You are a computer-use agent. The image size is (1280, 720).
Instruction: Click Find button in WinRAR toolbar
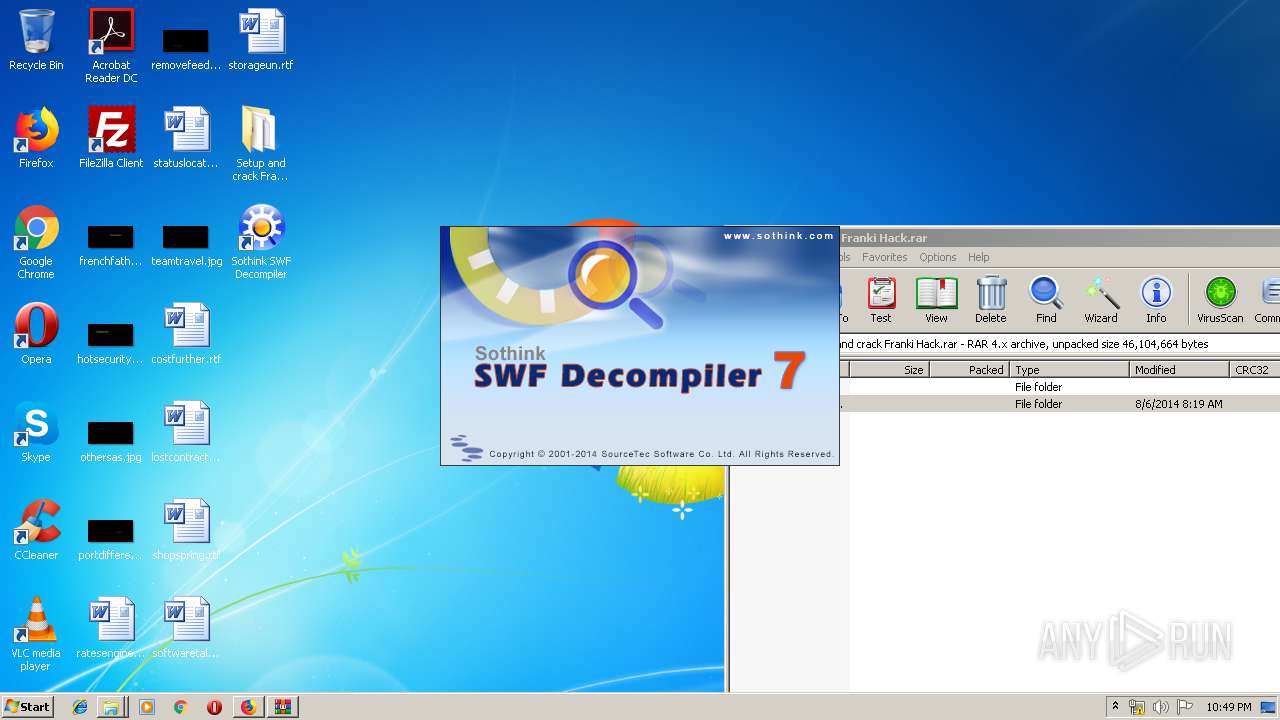pyautogui.click(x=1046, y=300)
